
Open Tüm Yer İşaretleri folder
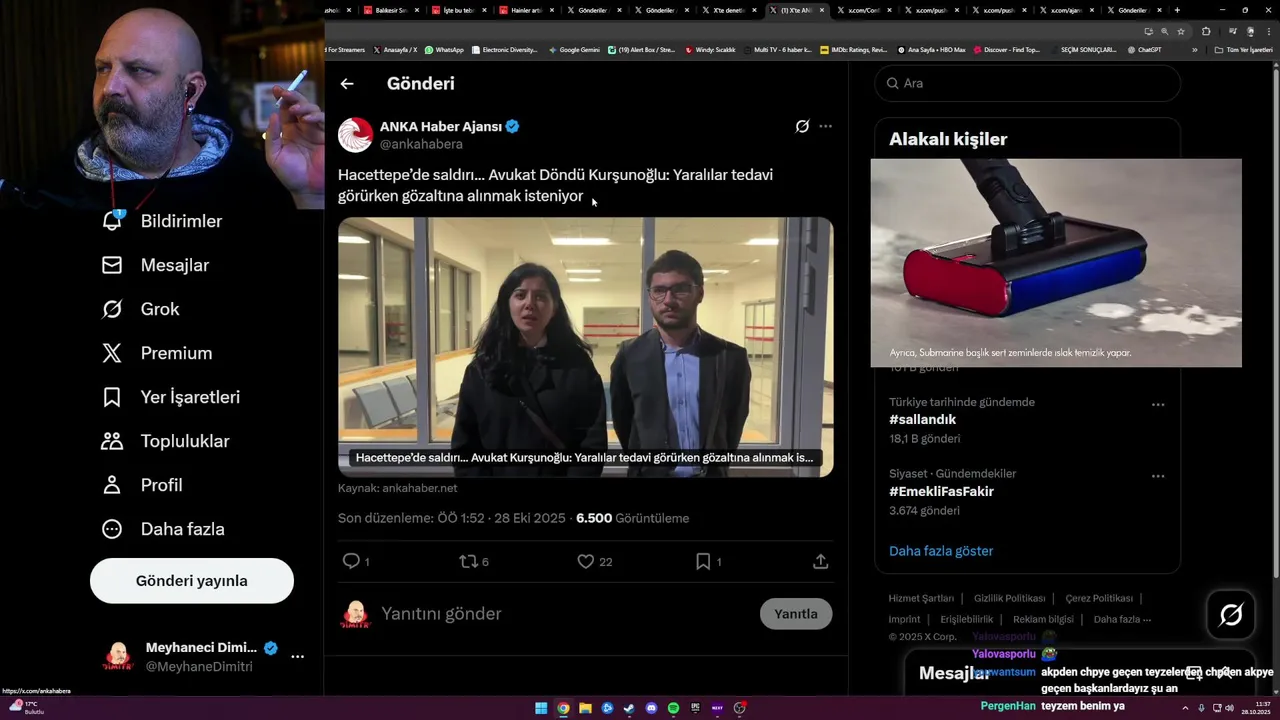click(1243, 50)
